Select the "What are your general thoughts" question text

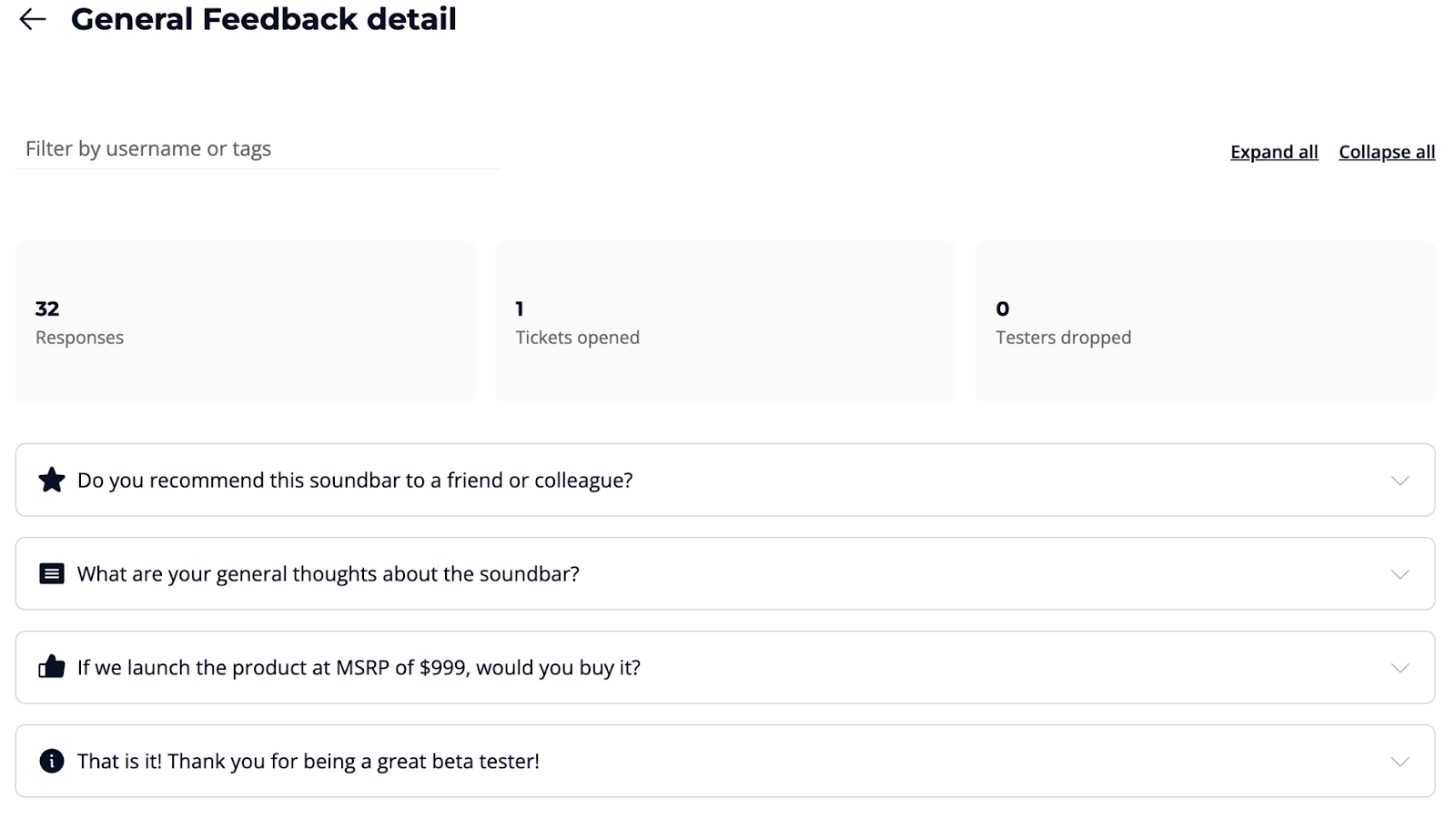pos(329,574)
